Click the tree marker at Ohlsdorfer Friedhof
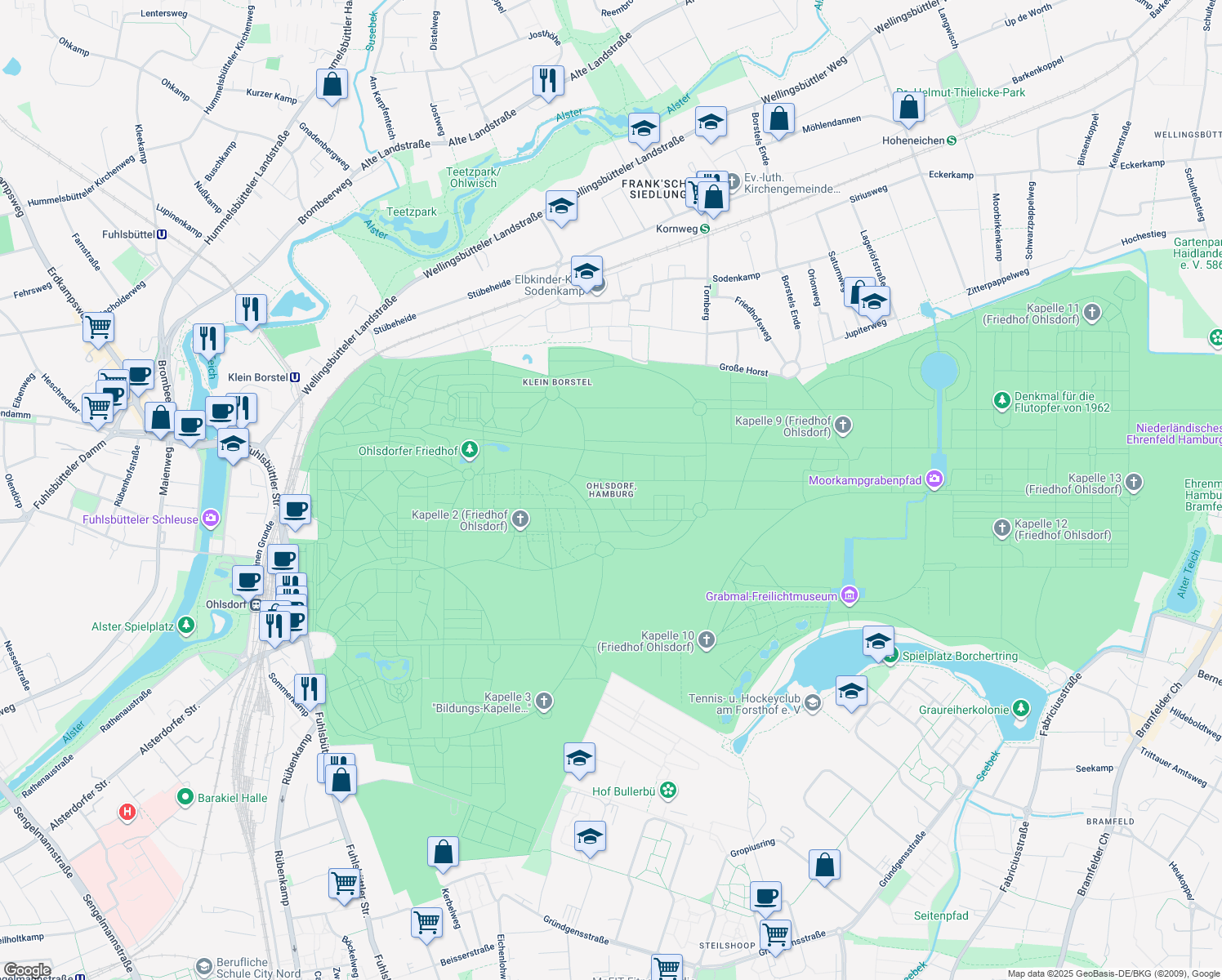Image resolution: width=1222 pixels, height=980 pixels. (x=469, y=450)
